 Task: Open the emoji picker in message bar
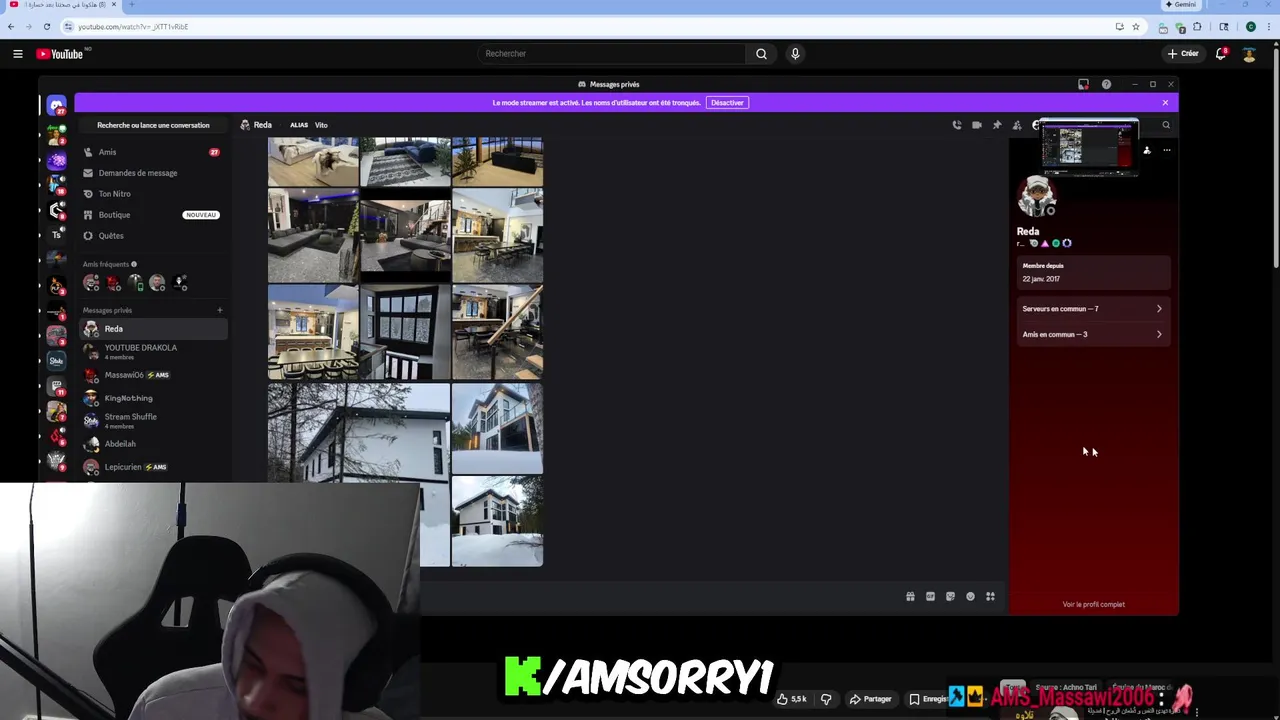970,597
